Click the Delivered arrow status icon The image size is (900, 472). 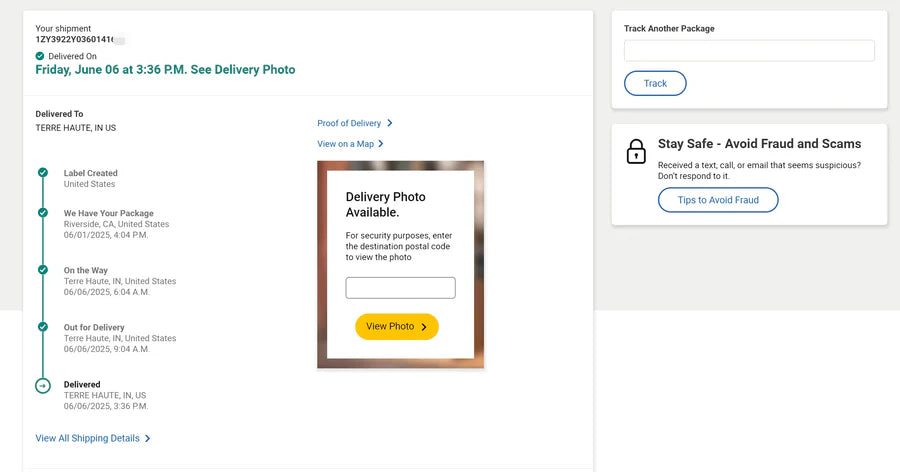[x=43, y=385]
